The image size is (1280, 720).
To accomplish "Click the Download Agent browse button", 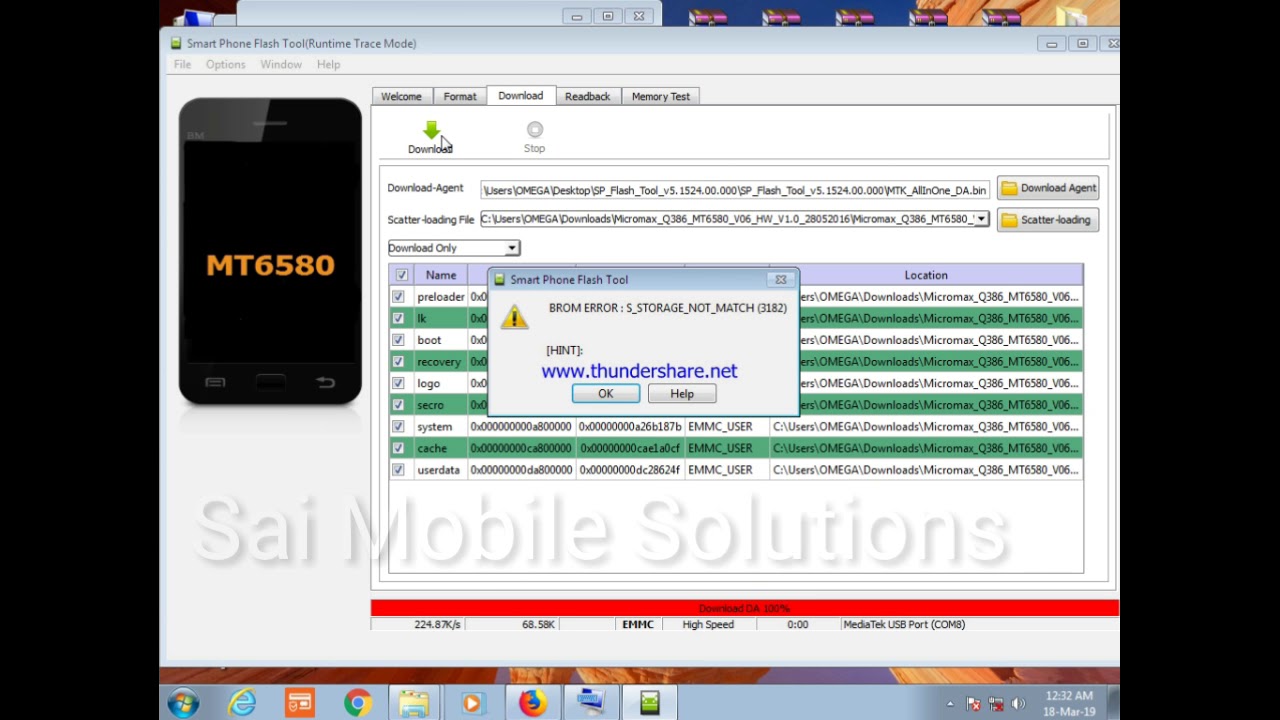I will pos(1048,188).
